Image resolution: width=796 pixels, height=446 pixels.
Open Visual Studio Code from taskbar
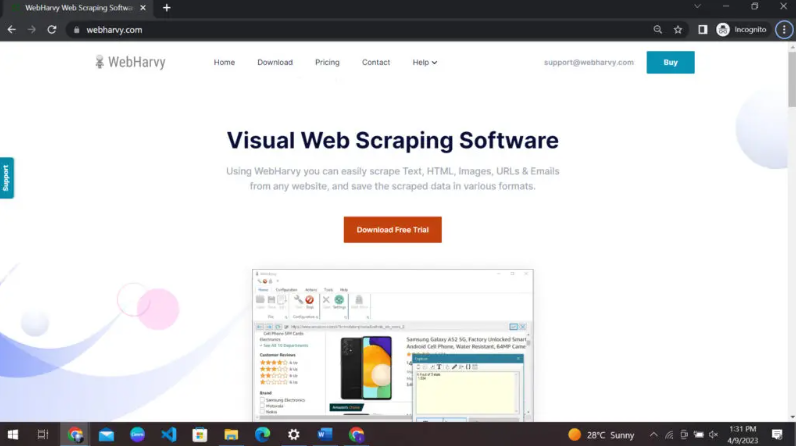click(x=168, y=435)
